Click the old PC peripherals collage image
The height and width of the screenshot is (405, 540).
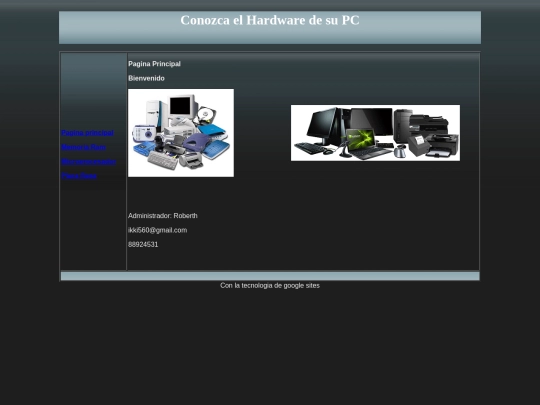(181, 133)
